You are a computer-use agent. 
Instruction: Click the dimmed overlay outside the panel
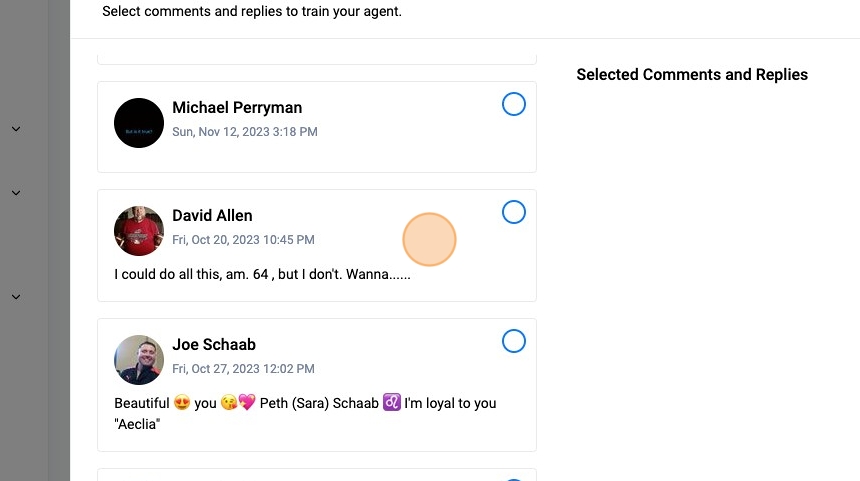point(35,400)
